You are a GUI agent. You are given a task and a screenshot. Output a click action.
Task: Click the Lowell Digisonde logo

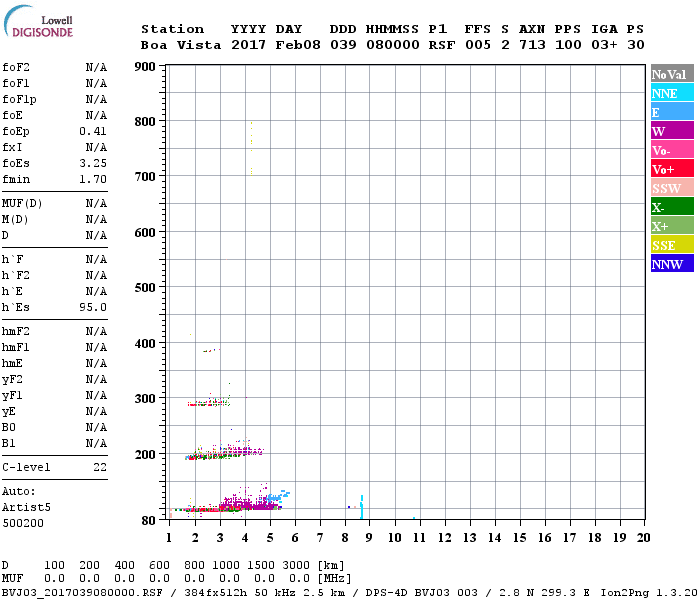(x=38, y=22)
